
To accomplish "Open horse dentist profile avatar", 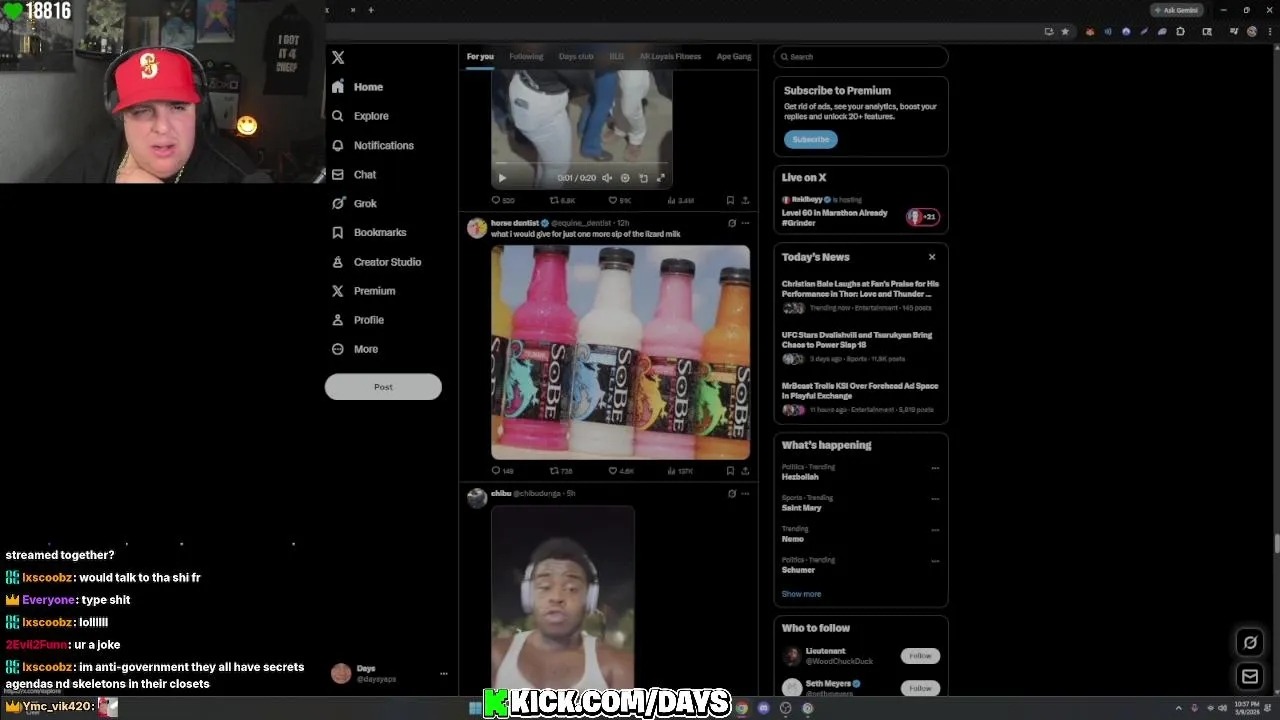I will coord(477,228).
